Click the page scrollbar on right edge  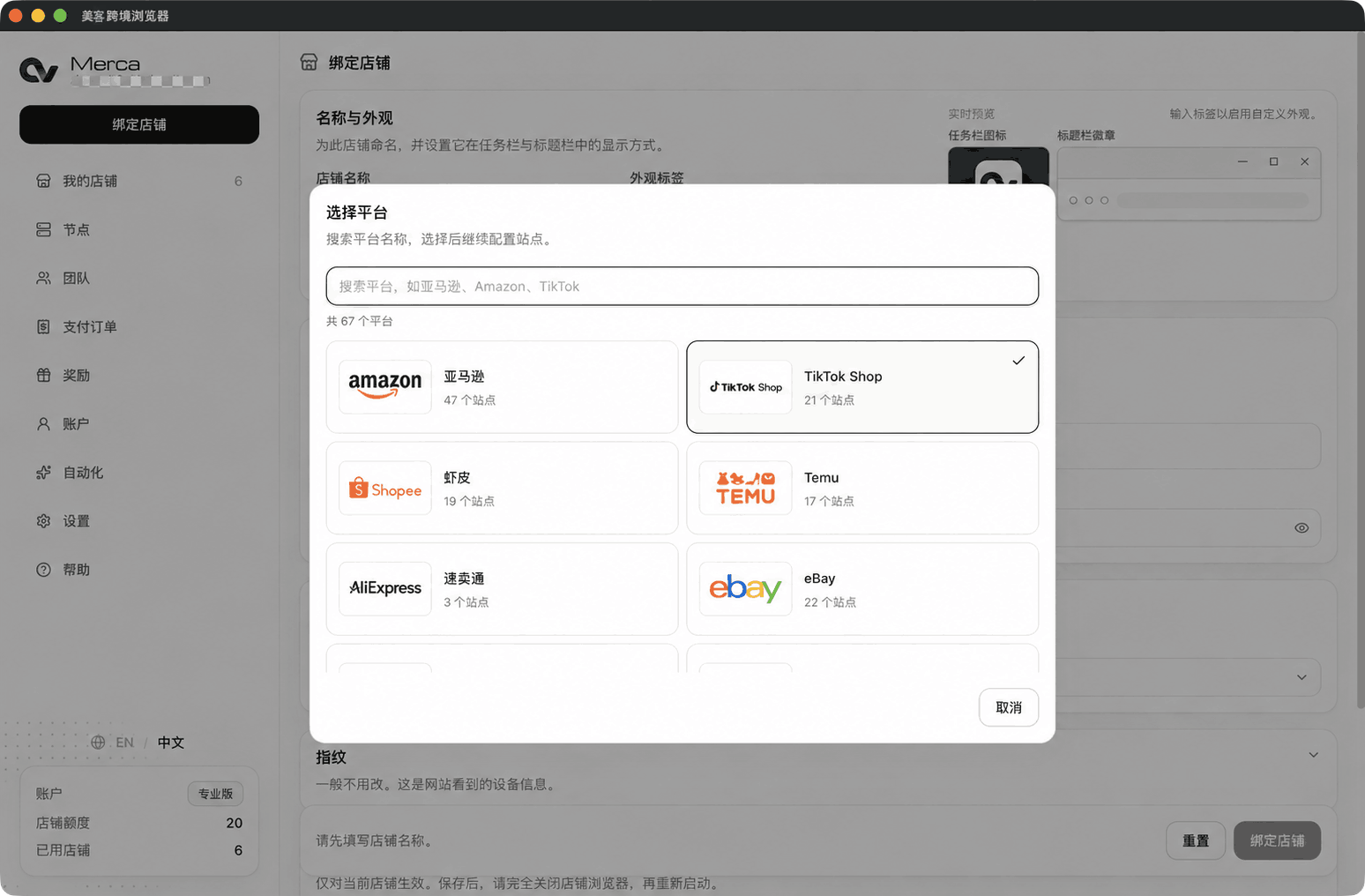1360,370
